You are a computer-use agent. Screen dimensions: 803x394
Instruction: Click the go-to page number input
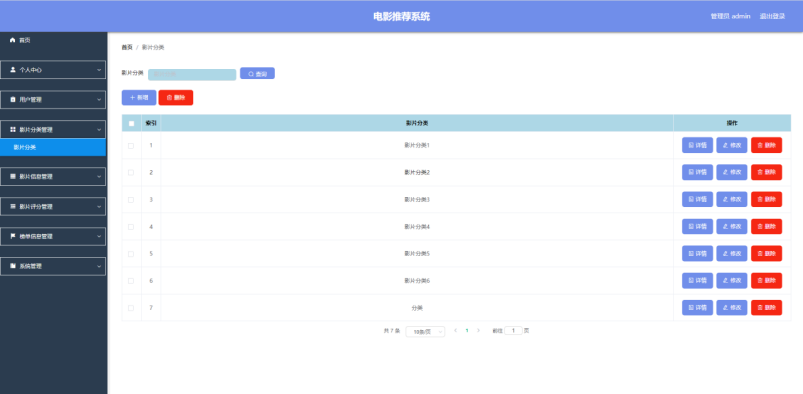513,330
